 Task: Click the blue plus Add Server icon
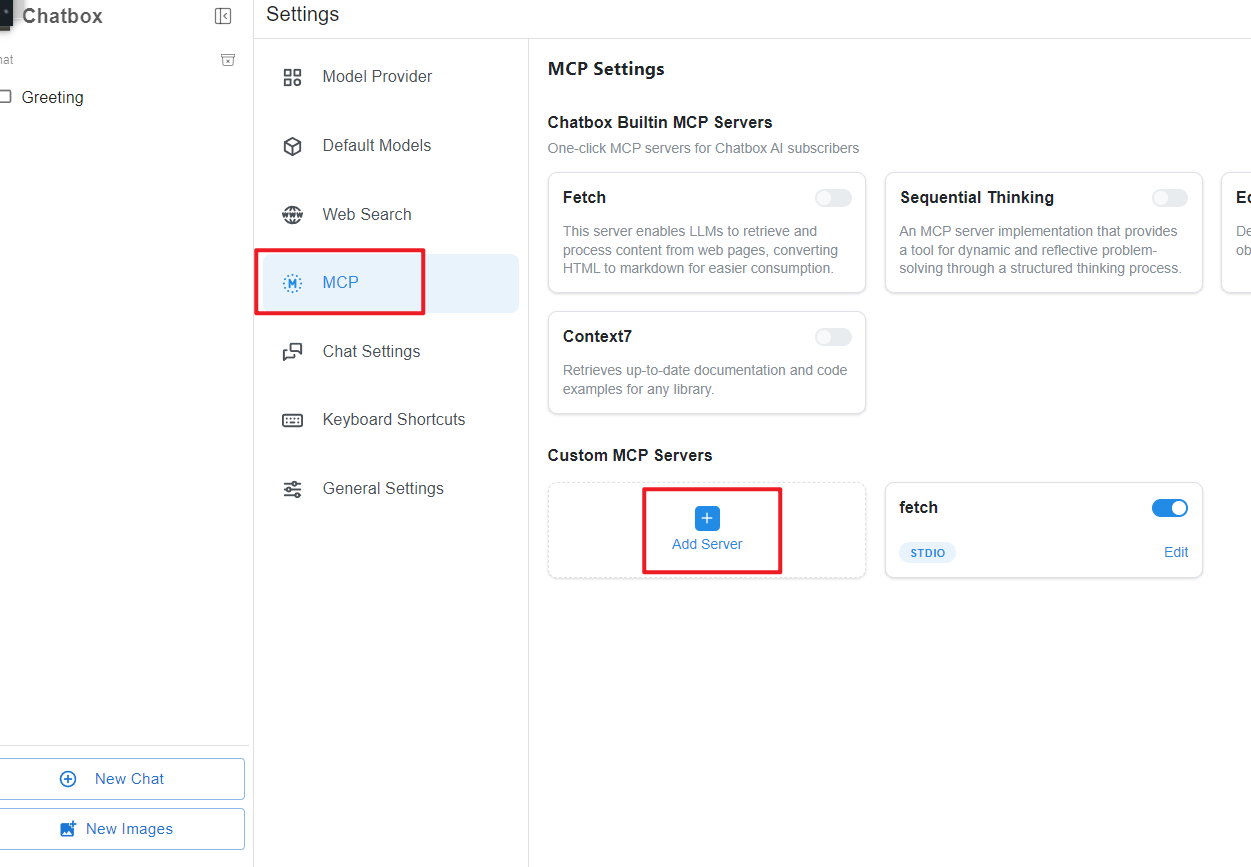707,518
